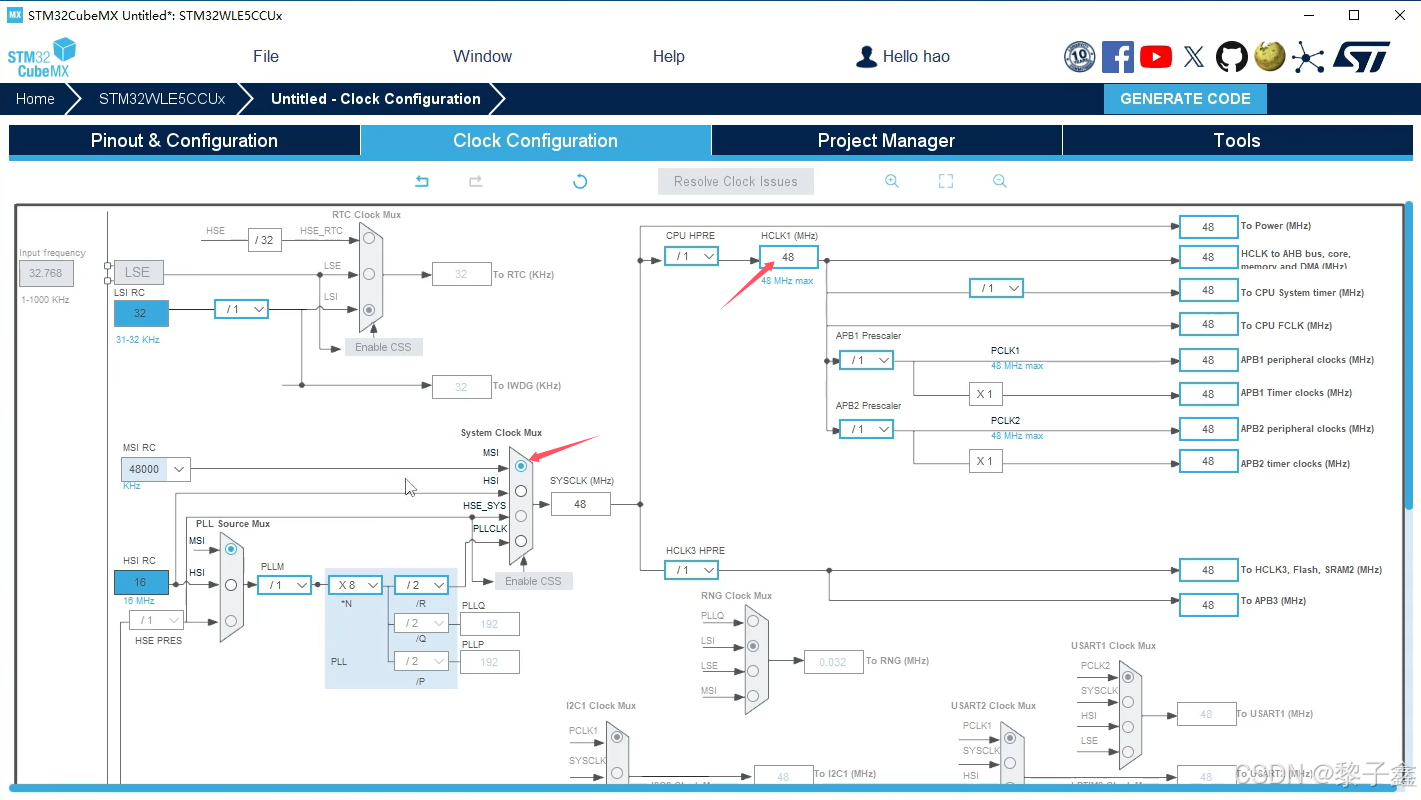Click the HSI RC 16 source box
The height and width of the screenshot is (800, 1421).
(141, 582)
